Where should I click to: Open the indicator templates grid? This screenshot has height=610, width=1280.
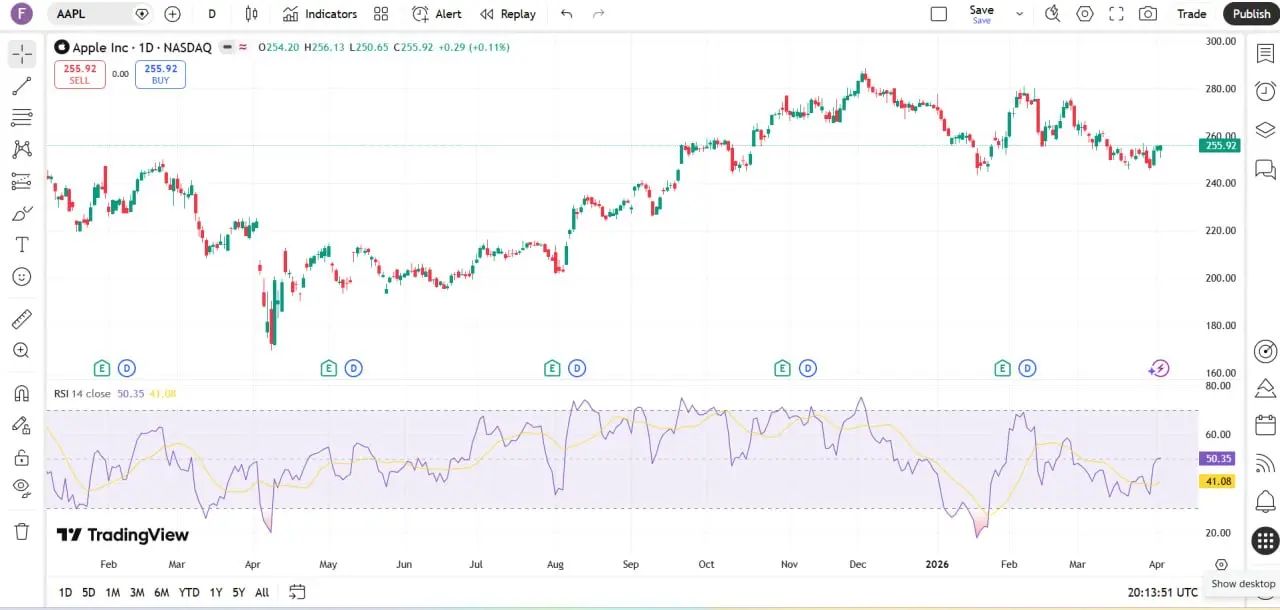(381, 14)
